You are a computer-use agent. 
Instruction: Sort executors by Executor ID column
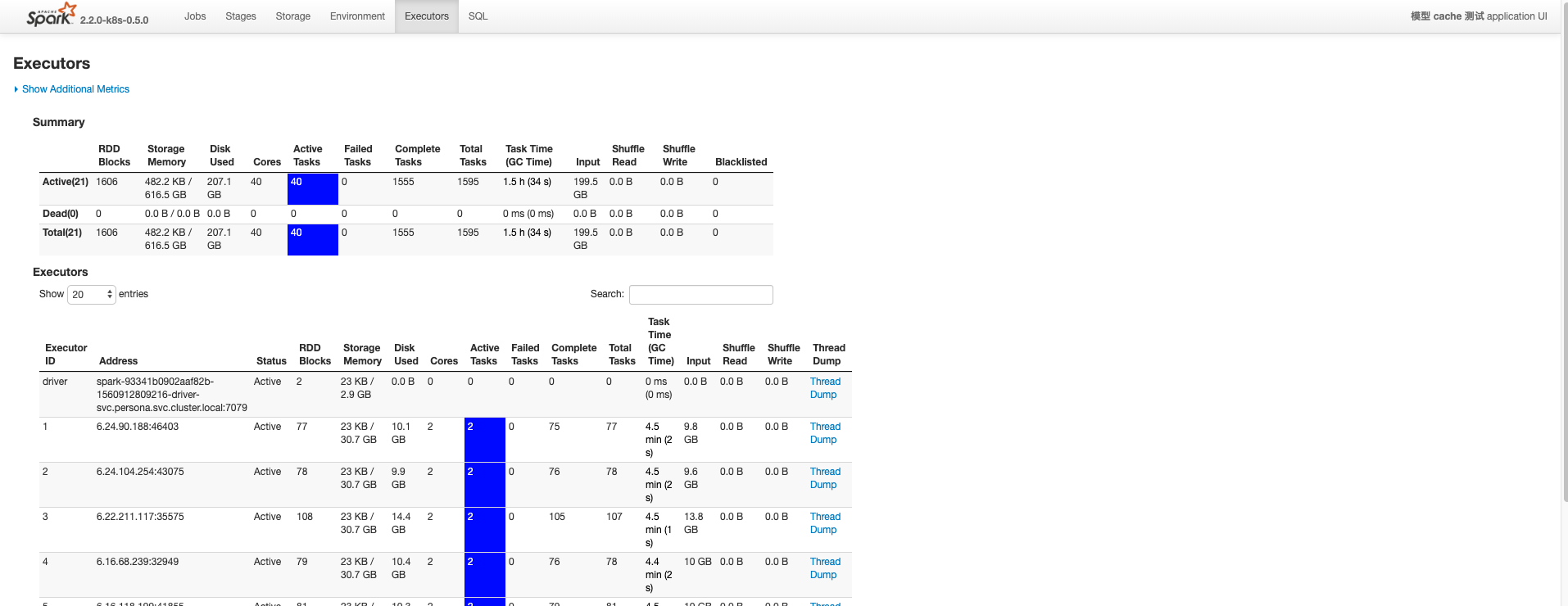pyautogui.click(x=66, y=355)
